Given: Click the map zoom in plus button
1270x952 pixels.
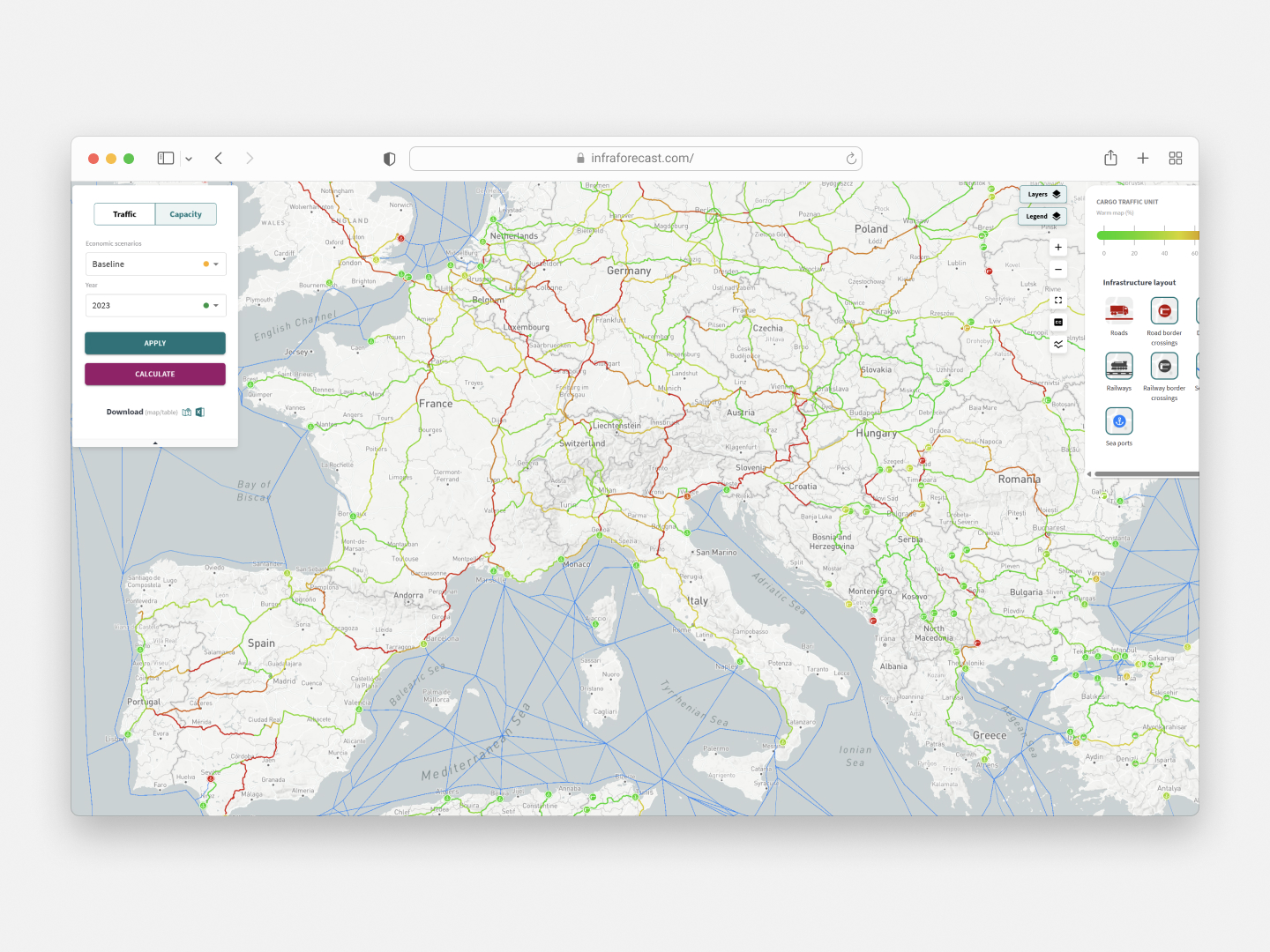Looking at the screenshot, I should 1058,248.
